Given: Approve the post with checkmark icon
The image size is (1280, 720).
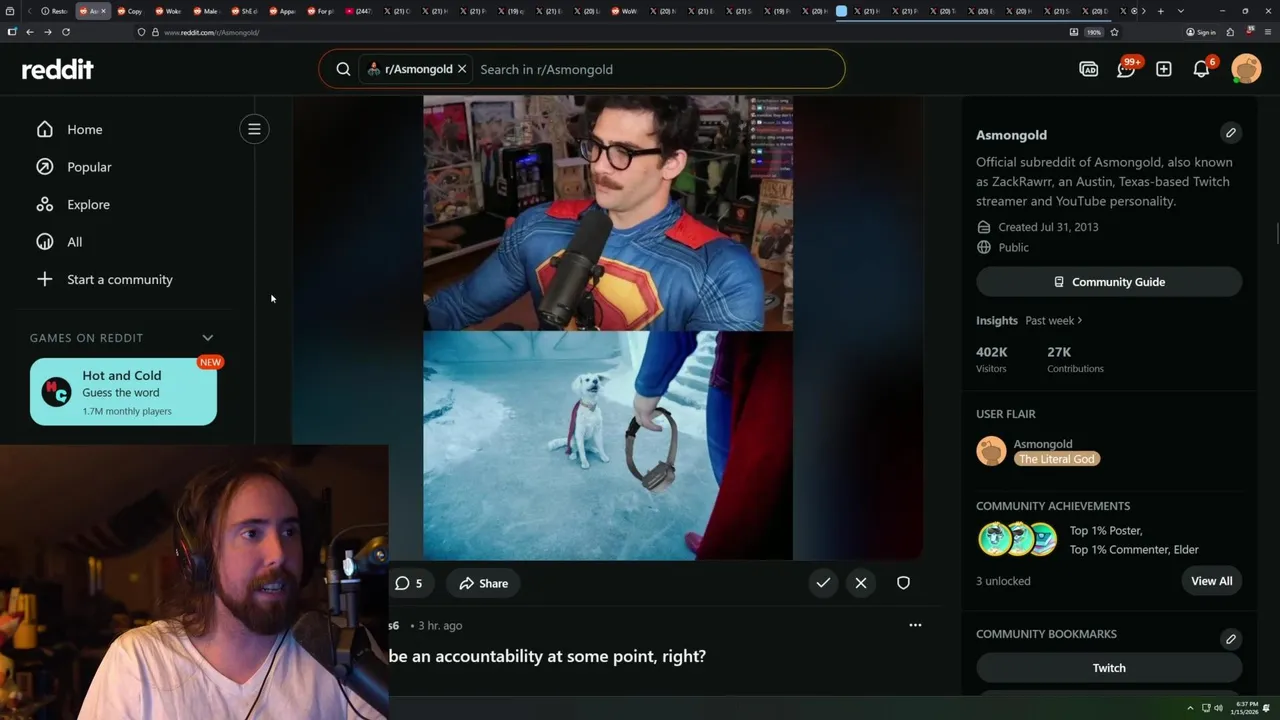Looking at the screenshot, I should [x=823, y=583].
